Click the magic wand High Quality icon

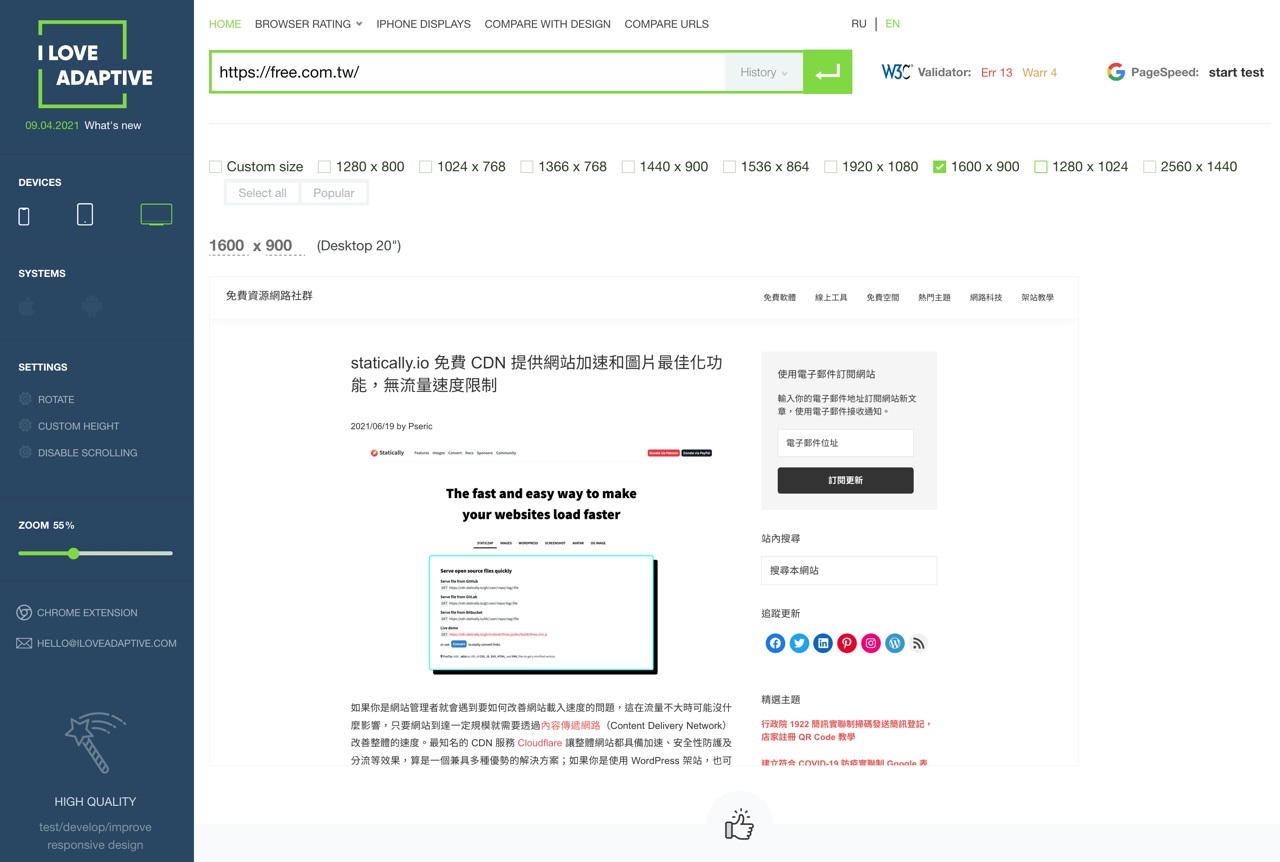tap(95, 742)
